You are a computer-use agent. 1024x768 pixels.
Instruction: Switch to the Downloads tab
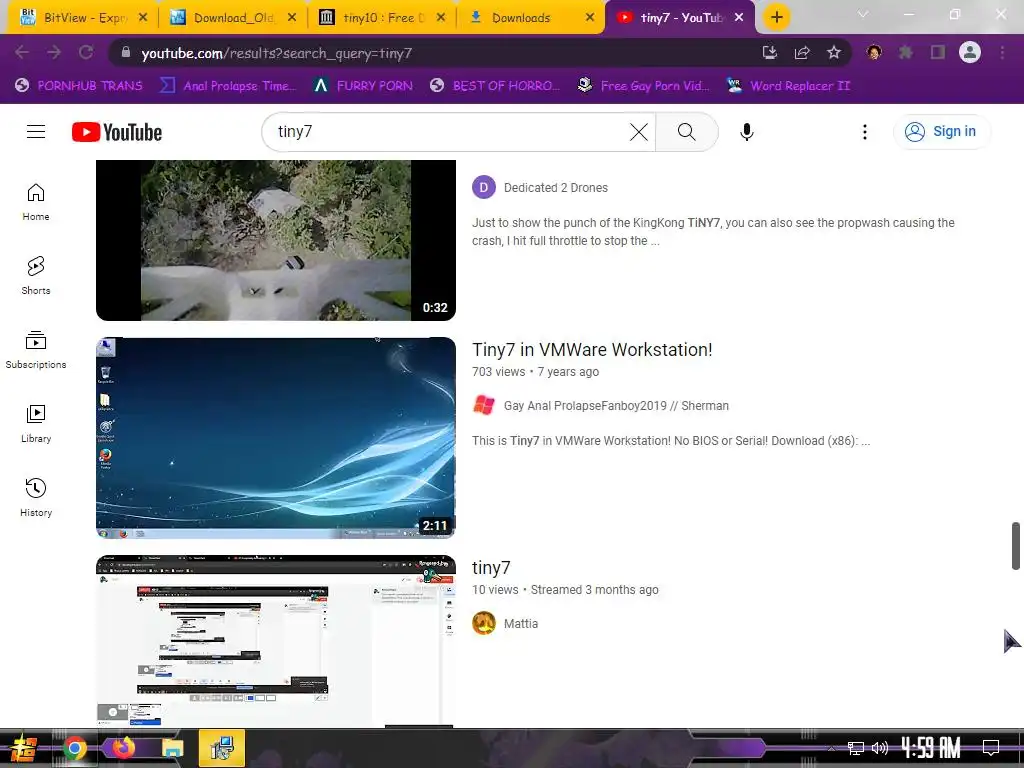coord(520,18)
